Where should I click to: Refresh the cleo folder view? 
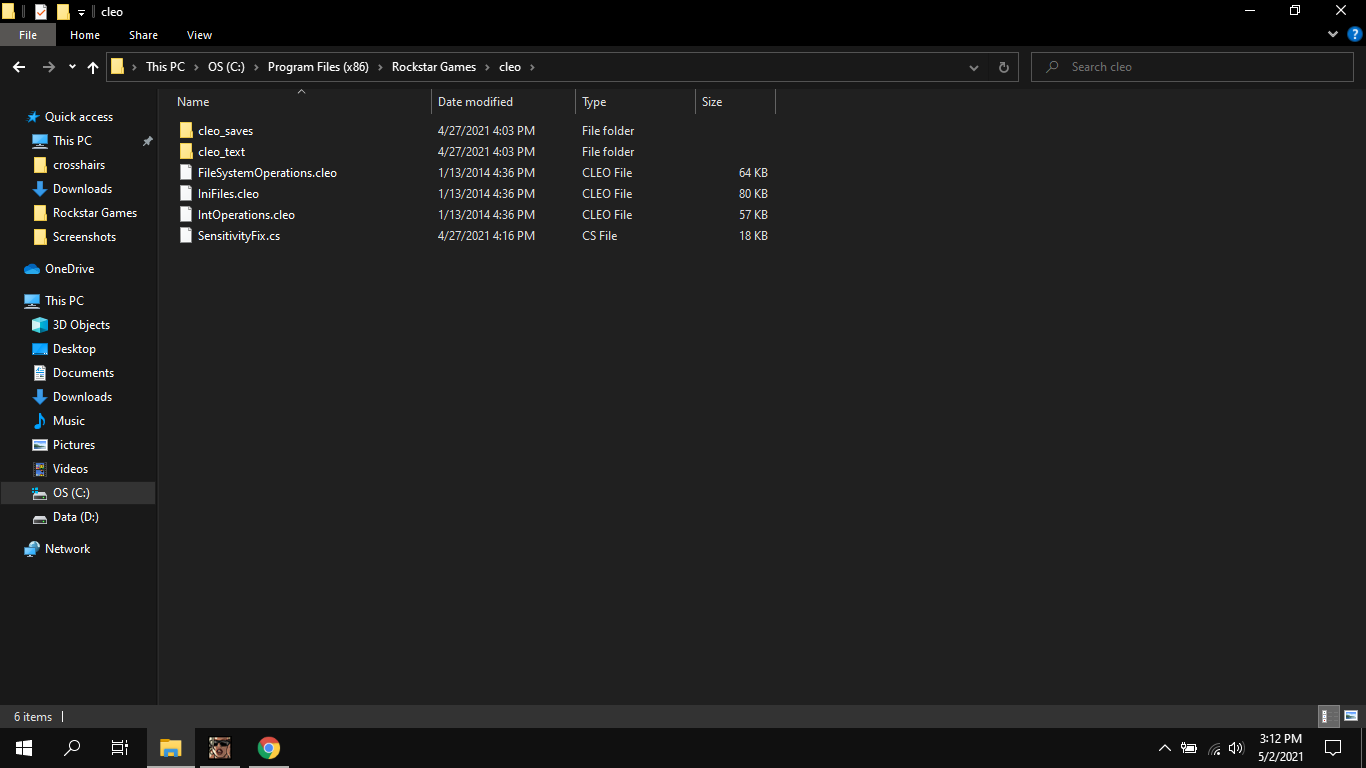(x=1003, y=67)
